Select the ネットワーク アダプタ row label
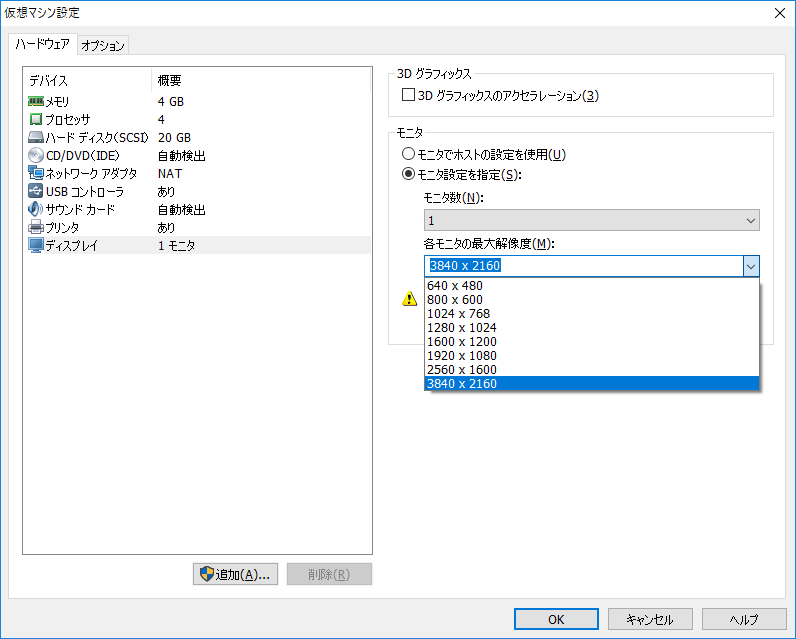This screenshot has width=796, height=639. [91, 174]
